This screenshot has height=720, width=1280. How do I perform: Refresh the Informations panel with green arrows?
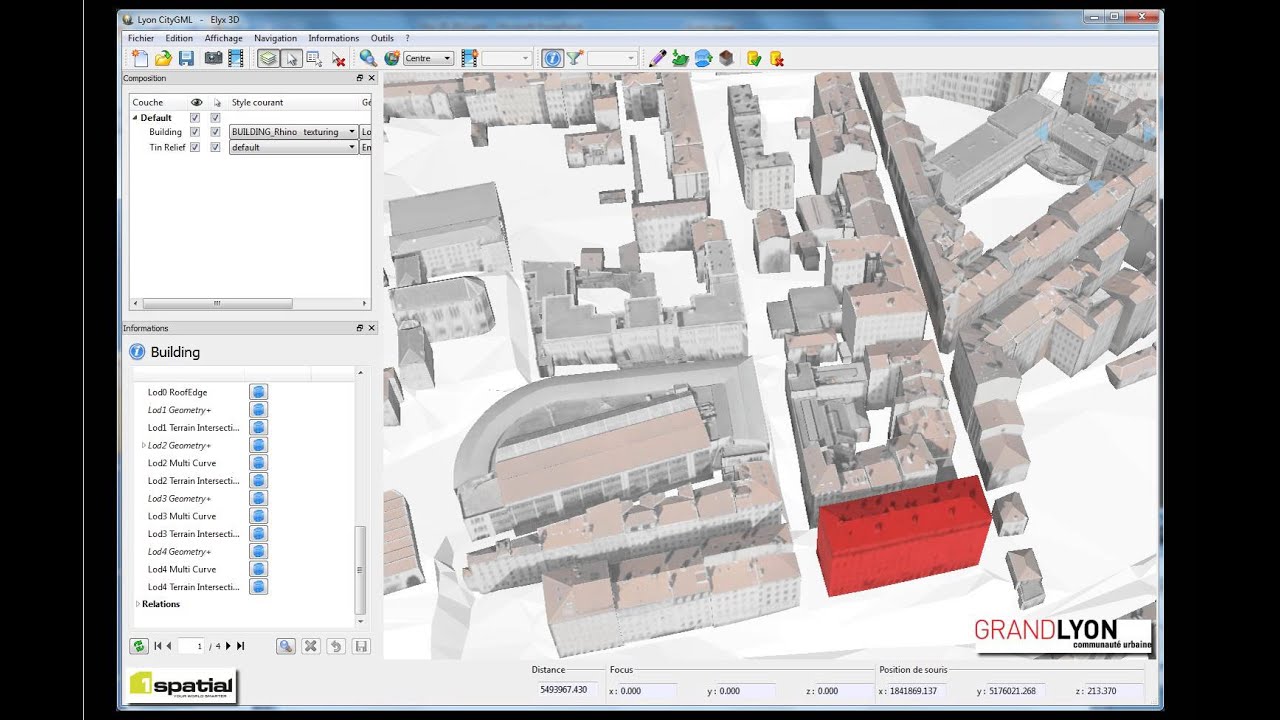(139, 646)
